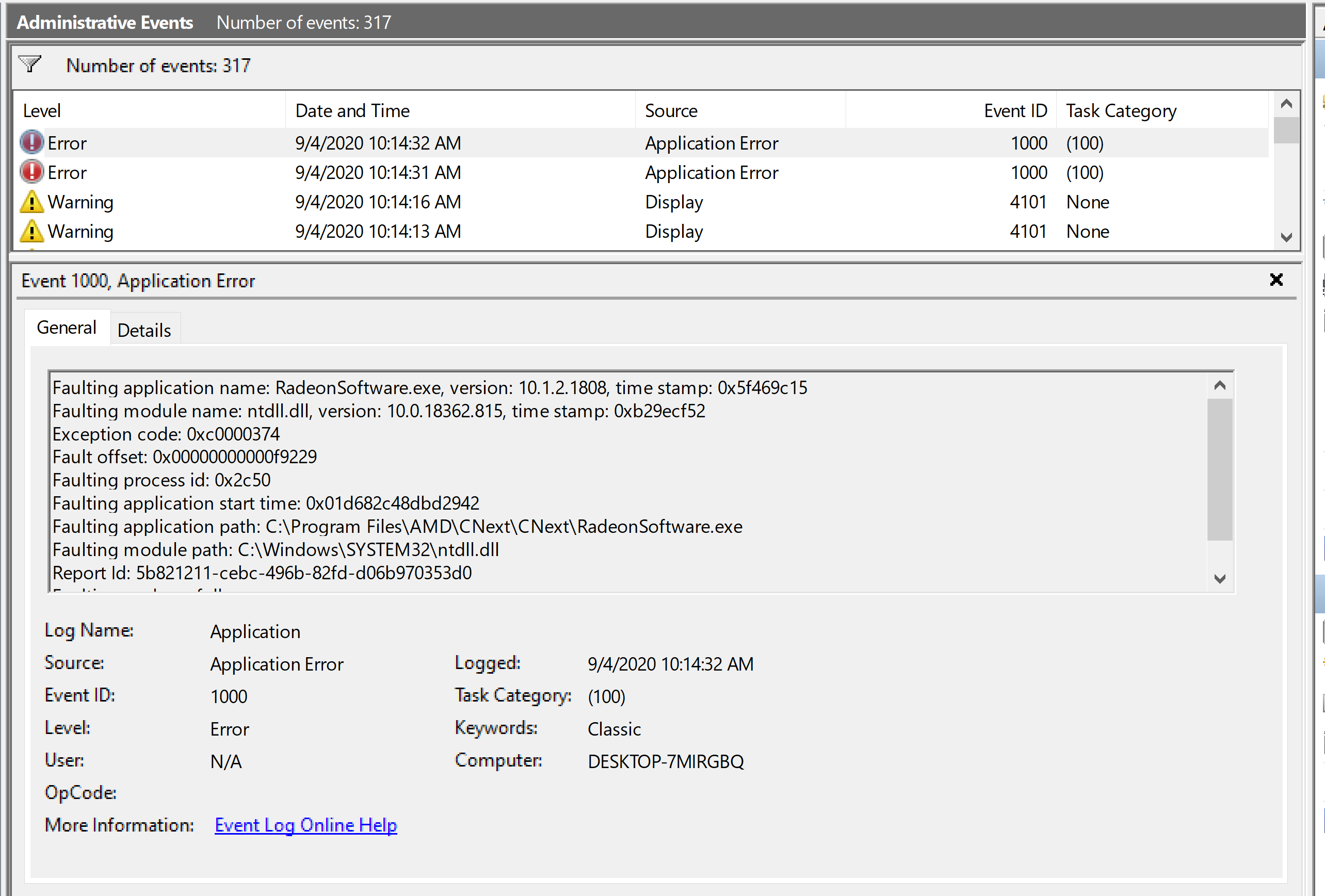The width and height of the screenshot is (1325, 896).
Task: Select the Display warning at 10:14:16 AM
Action: click(x=641, y=202)
